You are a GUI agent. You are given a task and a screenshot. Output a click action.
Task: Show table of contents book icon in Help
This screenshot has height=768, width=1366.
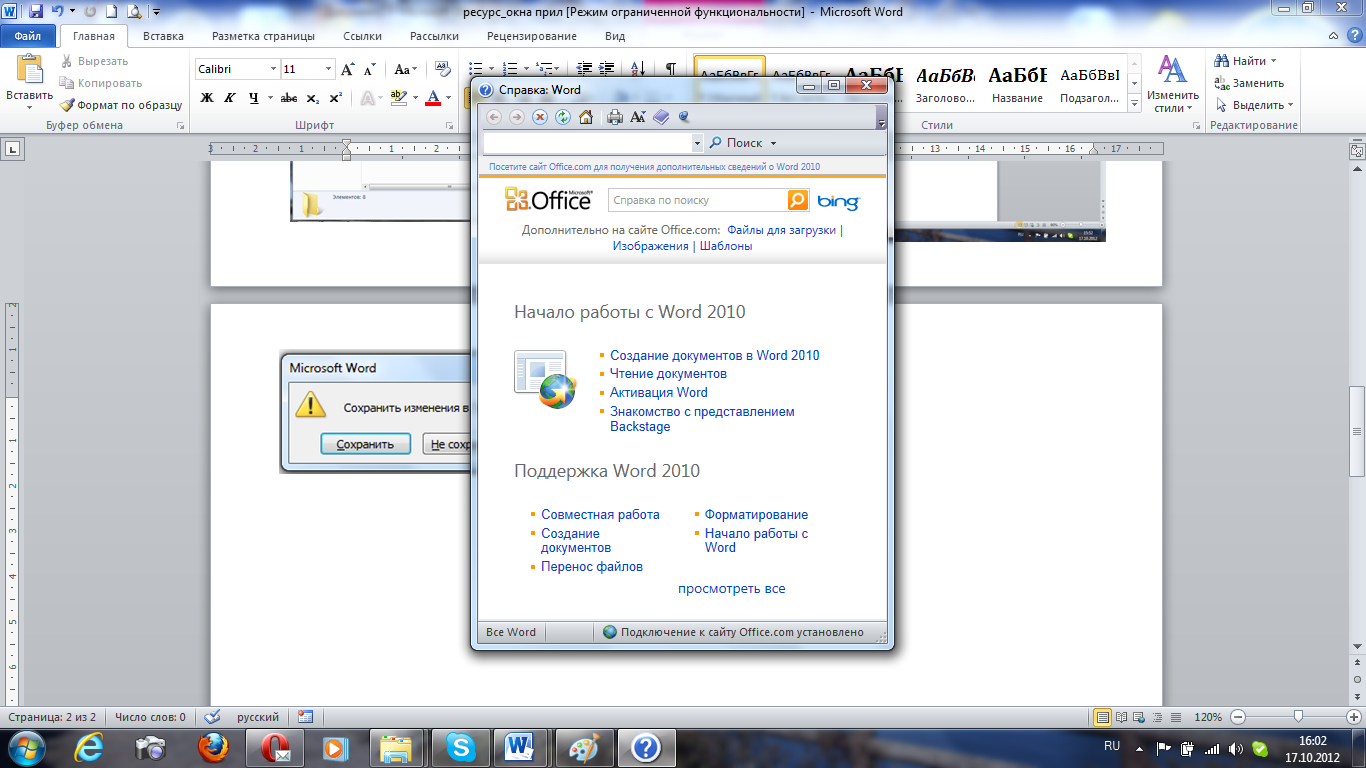click(x=661, y=117)
